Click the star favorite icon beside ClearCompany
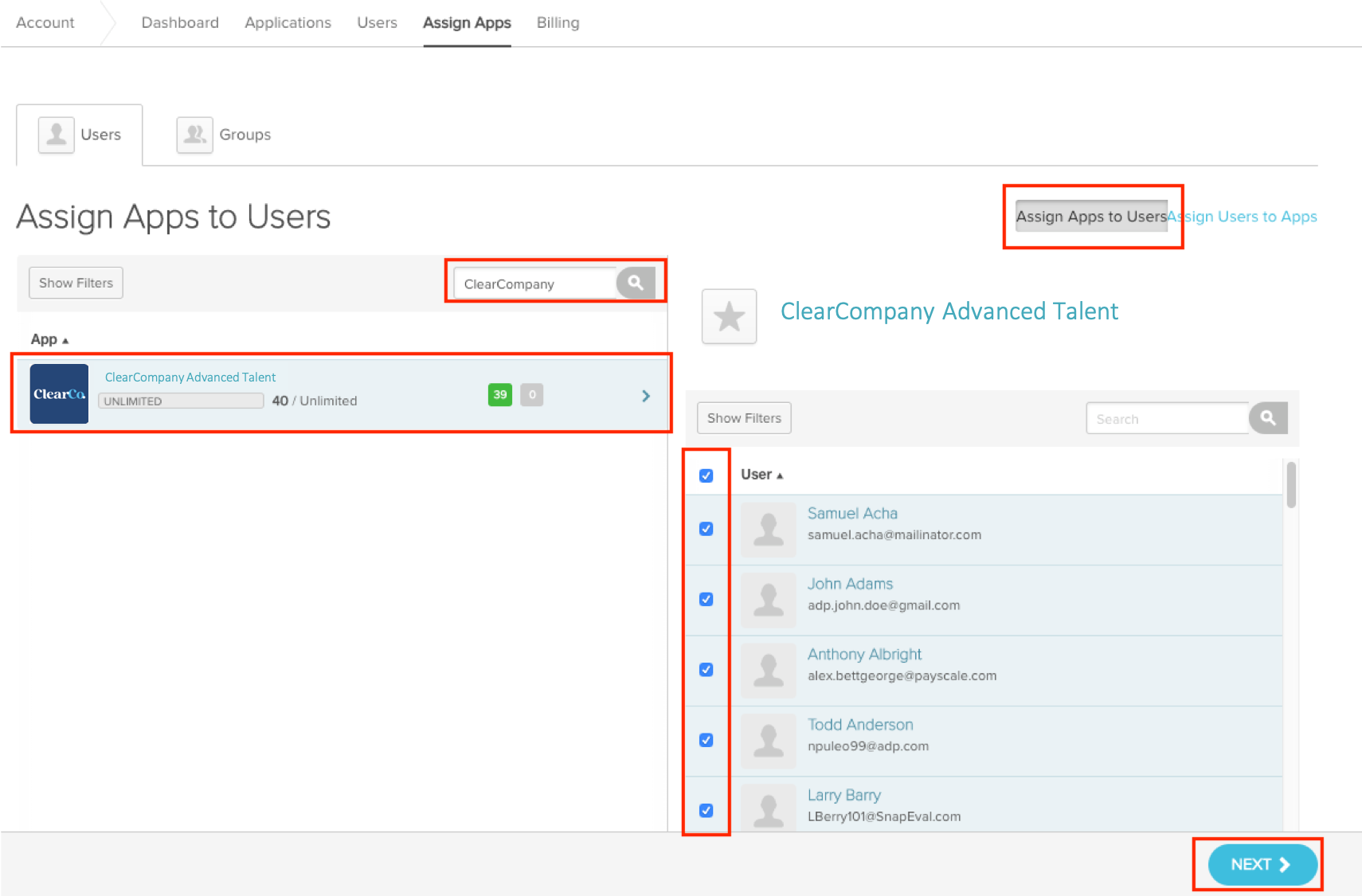 pyautogui.click(x=729, y=316)
